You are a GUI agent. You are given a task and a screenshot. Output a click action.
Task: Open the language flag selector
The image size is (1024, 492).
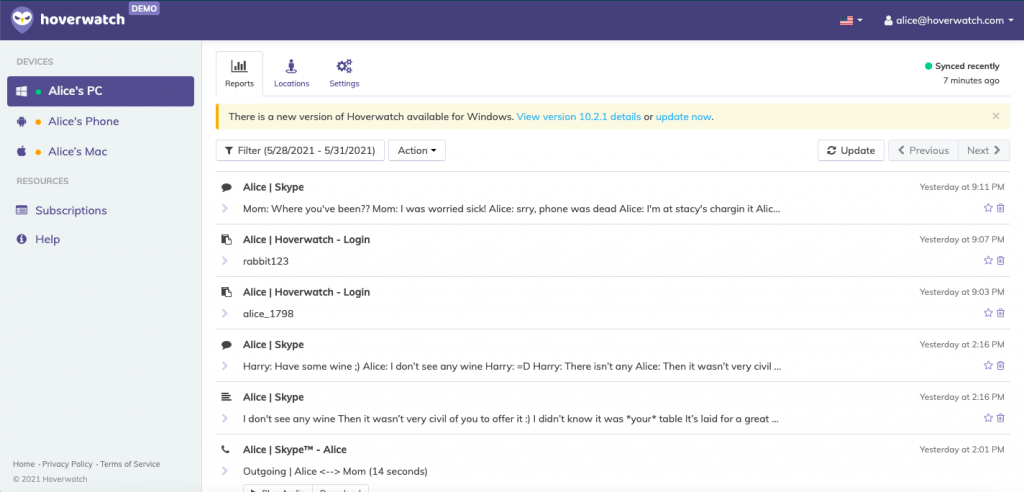tap(851, 20)
